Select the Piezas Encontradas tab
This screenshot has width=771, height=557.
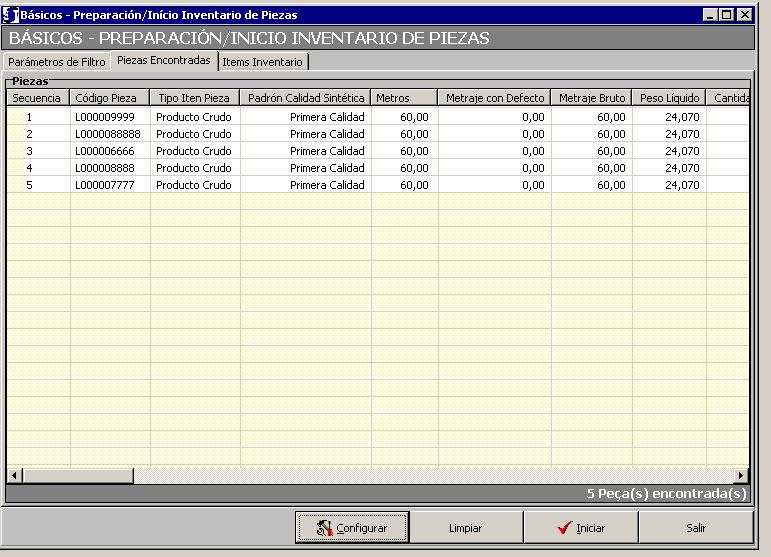(x=163, y=61)
